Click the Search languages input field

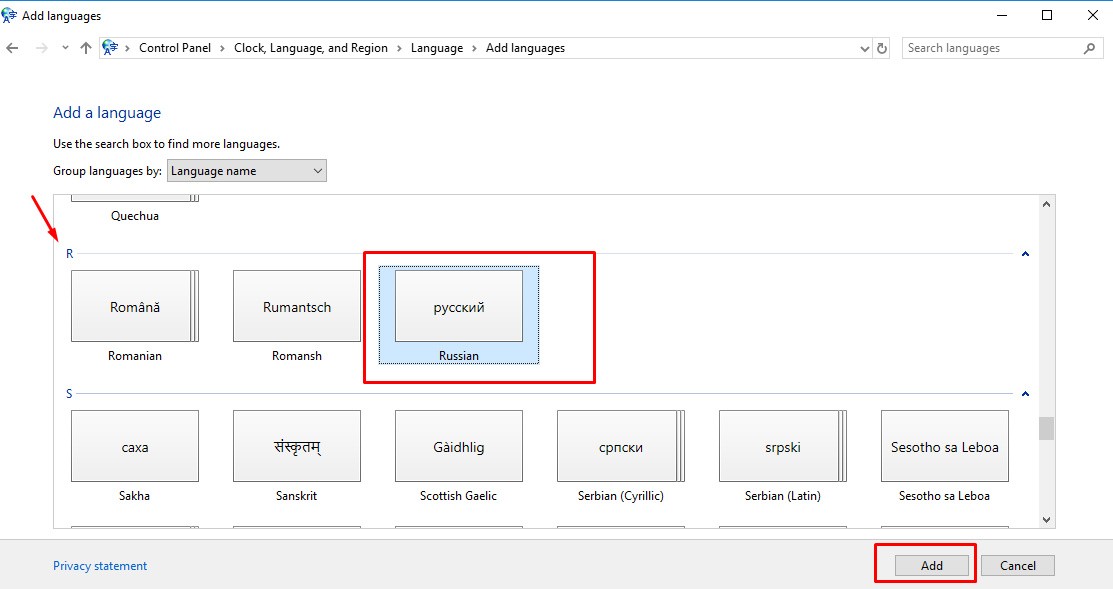(990, 48)
